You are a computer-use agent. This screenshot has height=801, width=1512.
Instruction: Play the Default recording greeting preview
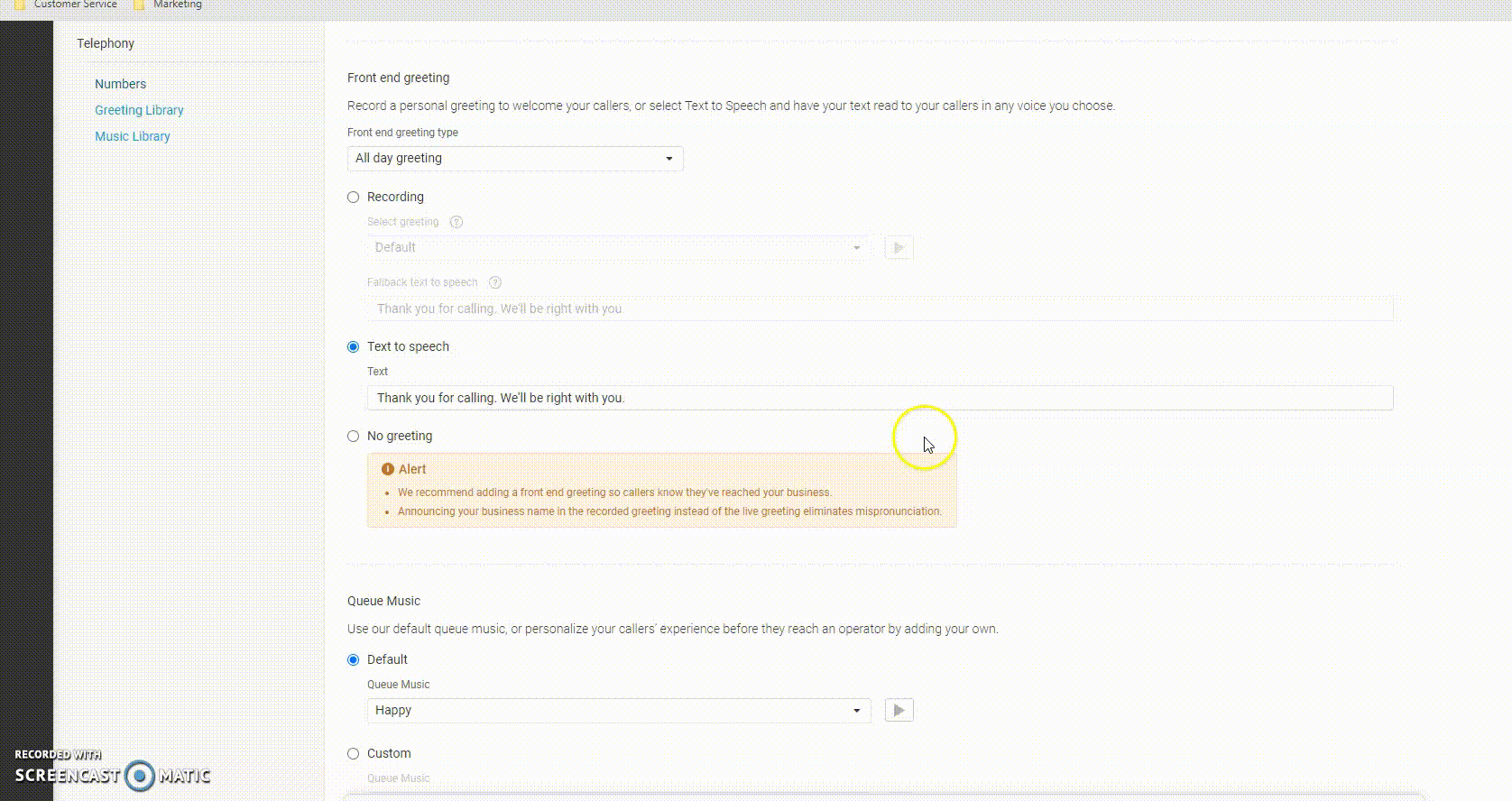click(899, 248)
